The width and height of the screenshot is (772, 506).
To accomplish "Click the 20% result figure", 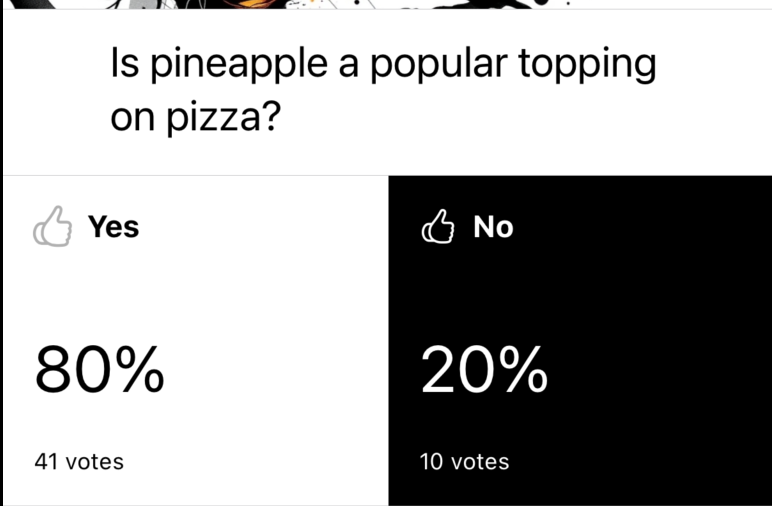I will click(x=485, y=371).
